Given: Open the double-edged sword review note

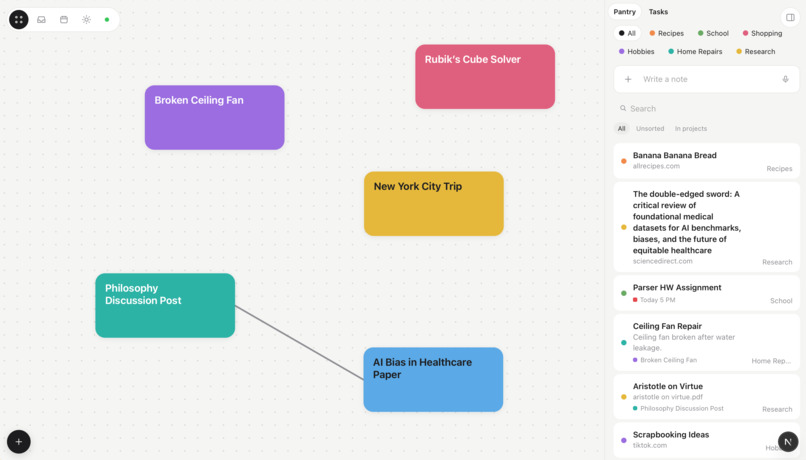Looking at the screenshot, I should 706,227.
